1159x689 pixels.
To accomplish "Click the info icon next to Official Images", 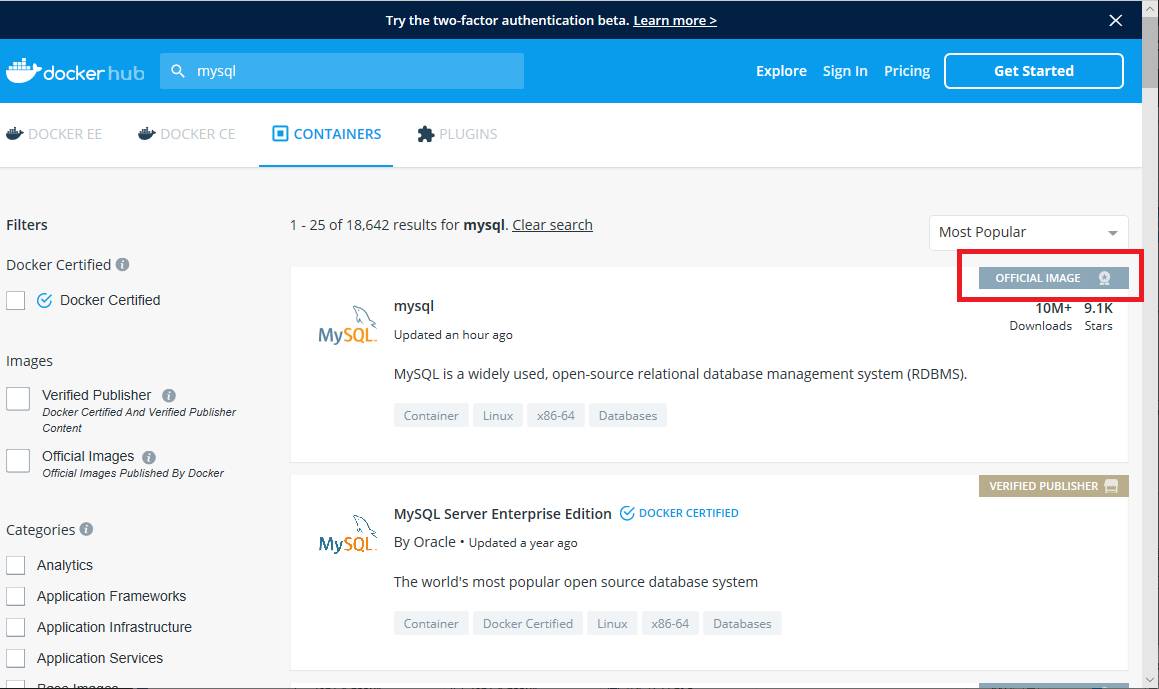I will click(x=149, y=457).
